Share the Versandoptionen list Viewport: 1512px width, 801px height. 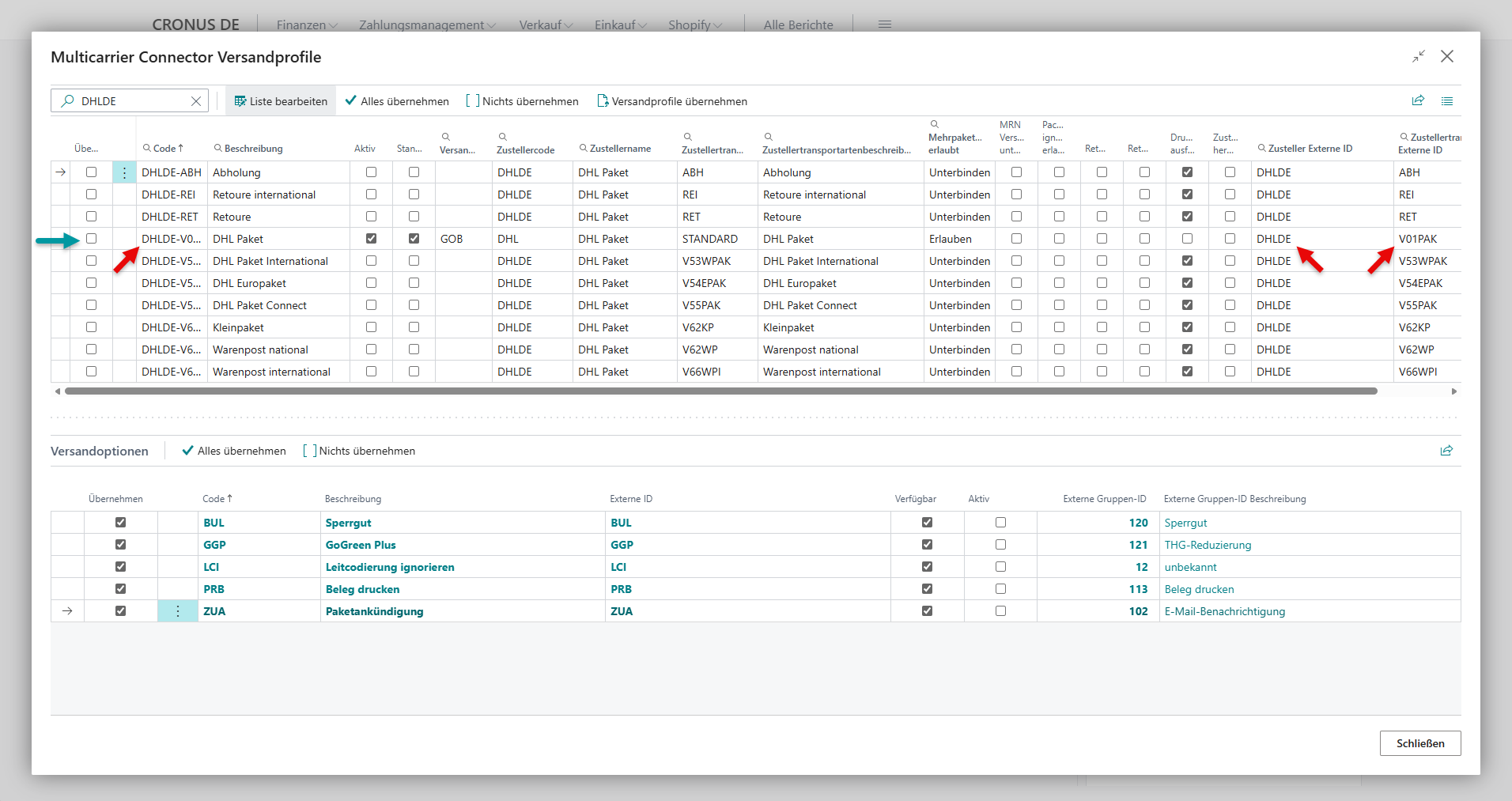(x=1446, y=451)
